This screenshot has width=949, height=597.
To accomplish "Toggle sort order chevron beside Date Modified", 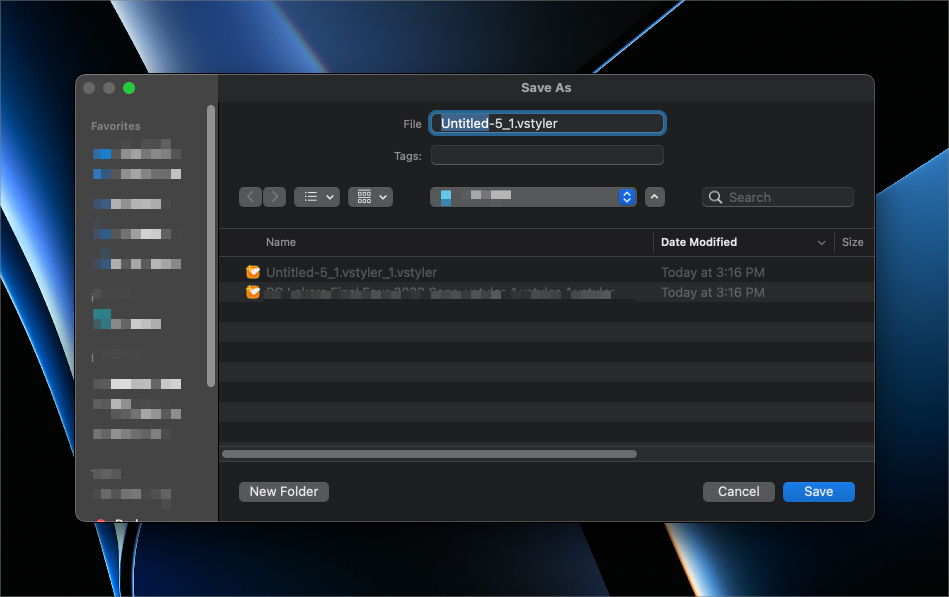I will pos(822,243).
